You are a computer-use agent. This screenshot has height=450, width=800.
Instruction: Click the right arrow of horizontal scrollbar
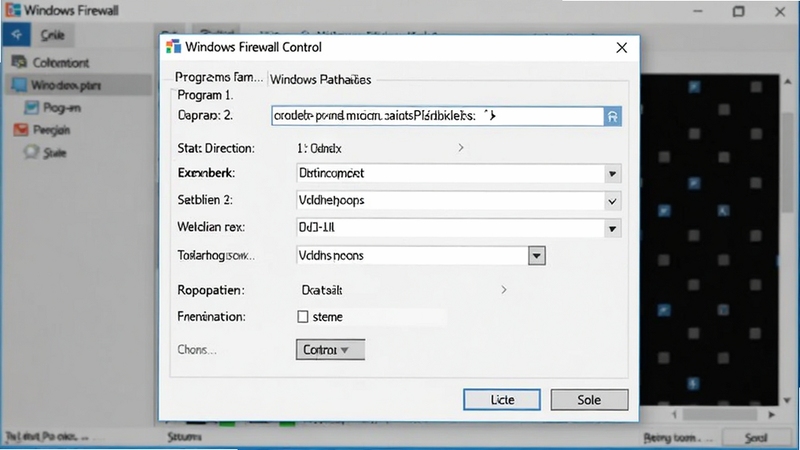(x=771, y=415)
